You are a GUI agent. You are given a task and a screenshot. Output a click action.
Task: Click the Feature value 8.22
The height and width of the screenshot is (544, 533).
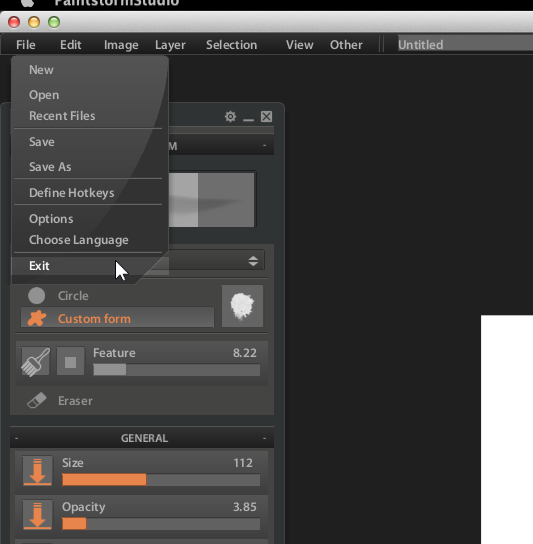245,353
